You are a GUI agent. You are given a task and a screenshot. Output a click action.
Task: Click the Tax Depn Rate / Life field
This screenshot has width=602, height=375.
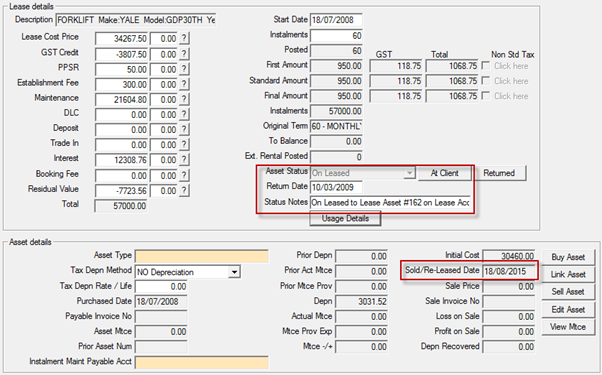161,286
